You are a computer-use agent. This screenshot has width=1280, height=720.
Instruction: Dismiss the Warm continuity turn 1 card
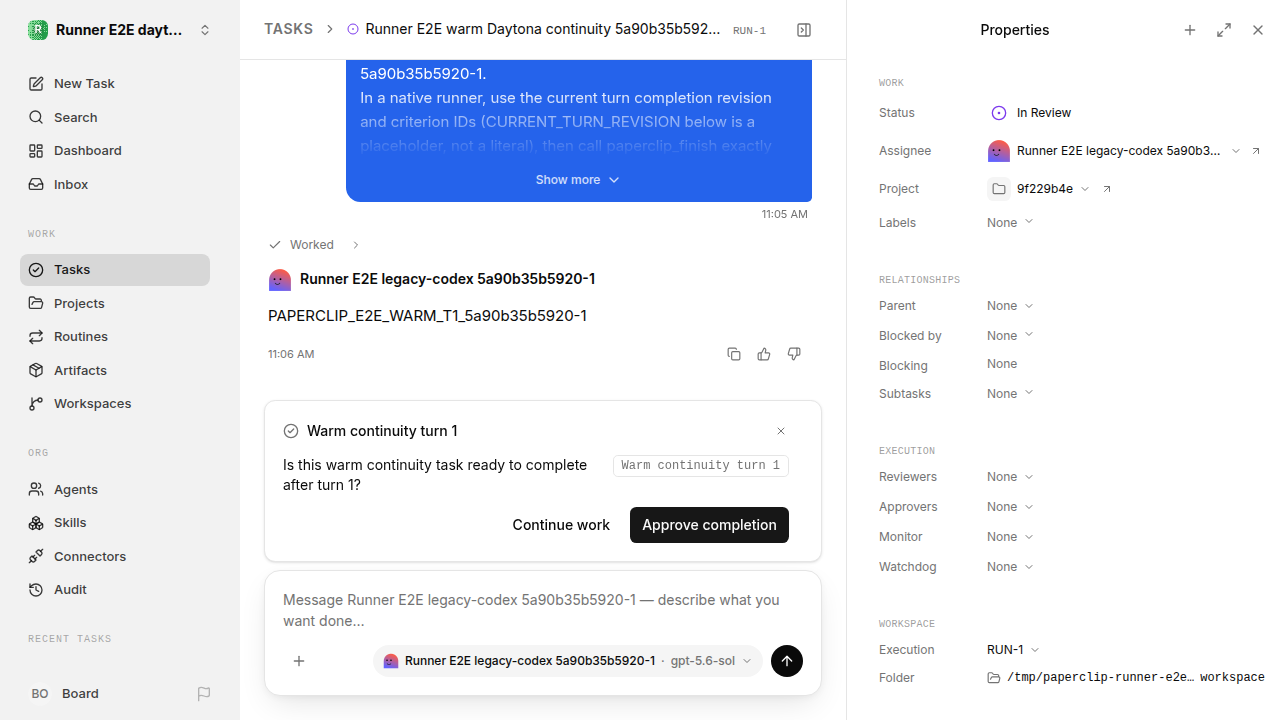coord(781,431)
